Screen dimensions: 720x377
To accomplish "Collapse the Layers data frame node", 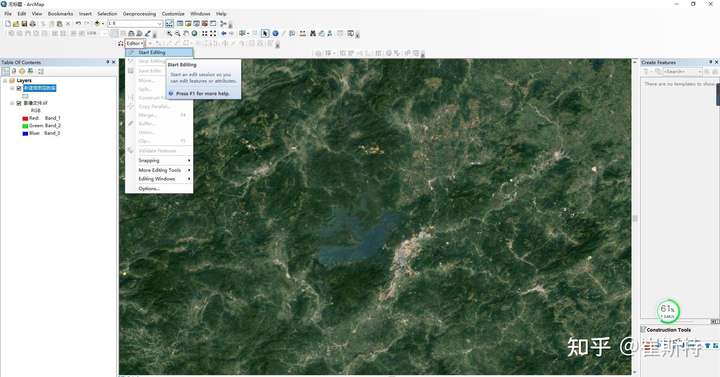I will coord(5,81).
